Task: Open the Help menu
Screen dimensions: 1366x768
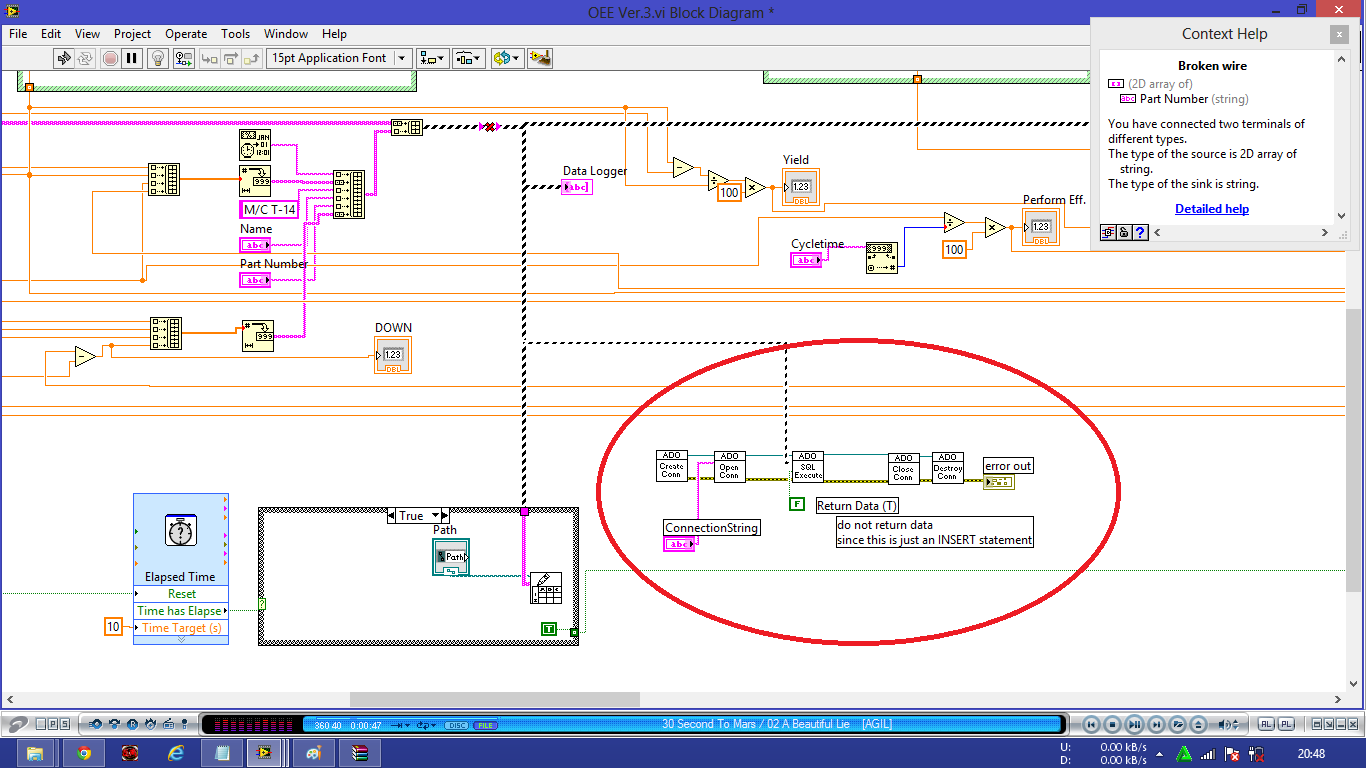Action: pos(334,33)
